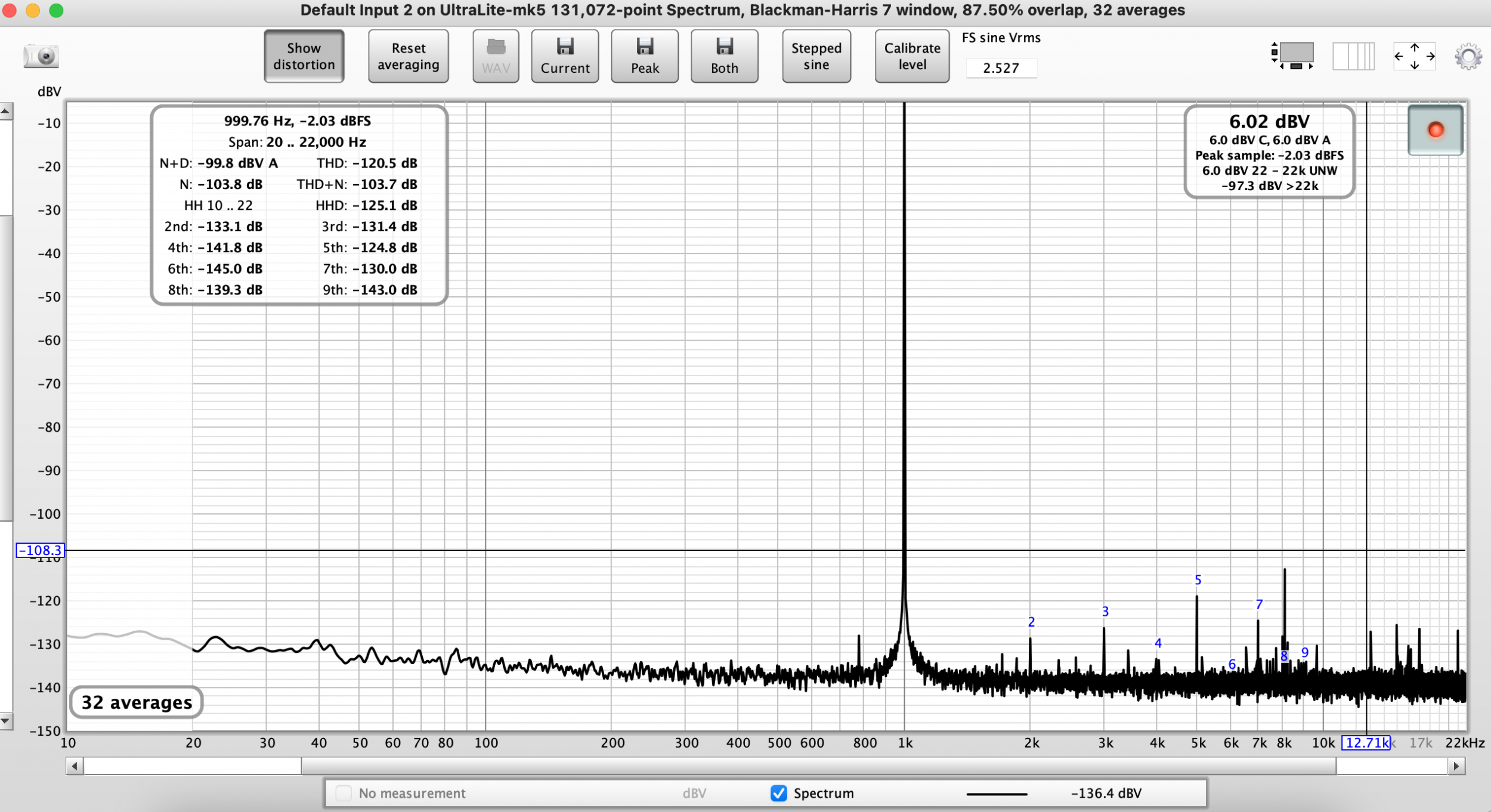Toggle the No measurement checkbox

344,793
